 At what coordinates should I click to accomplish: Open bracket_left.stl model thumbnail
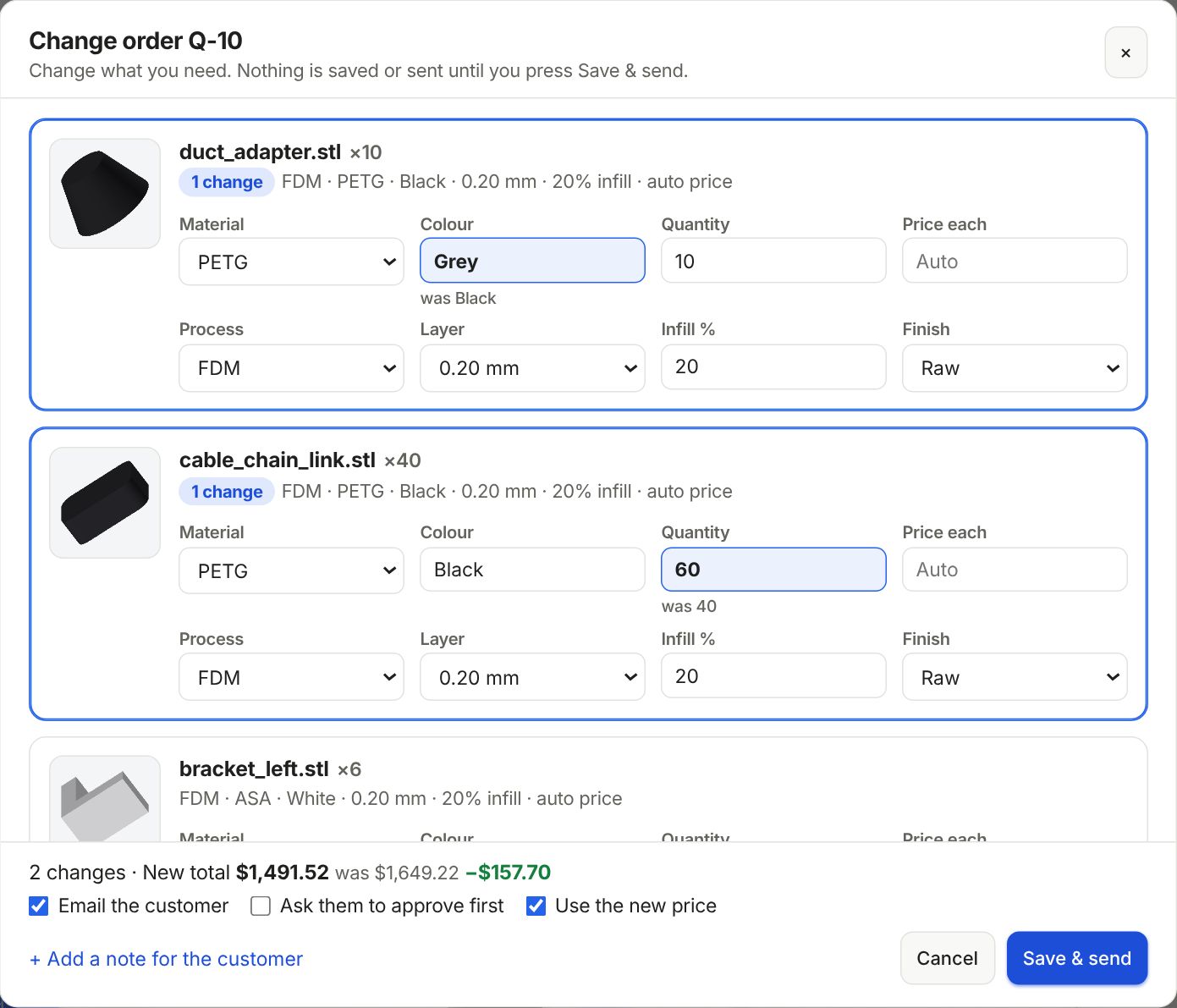coord(105,799)
